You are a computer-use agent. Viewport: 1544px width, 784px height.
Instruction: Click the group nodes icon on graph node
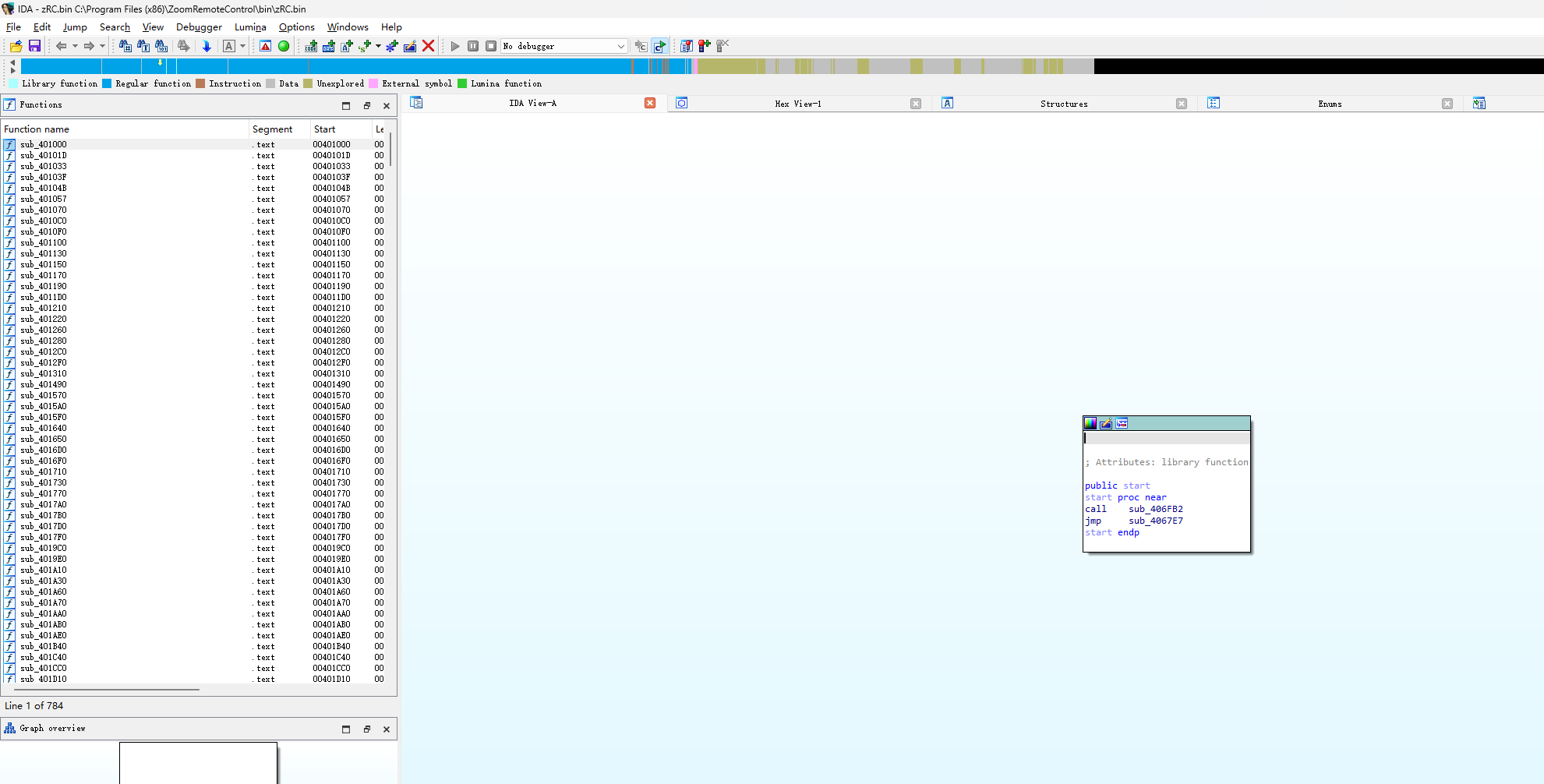tap(1122, 423)
